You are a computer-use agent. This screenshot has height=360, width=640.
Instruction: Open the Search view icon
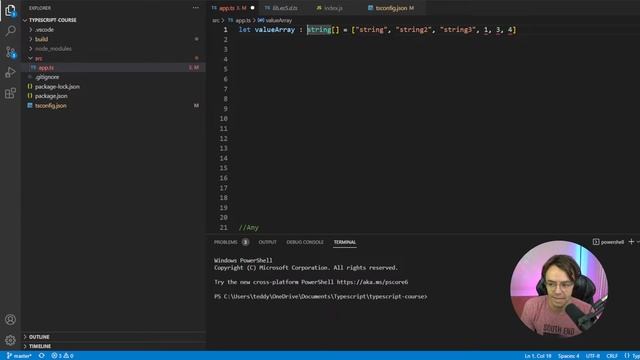(x=10, y=31)
